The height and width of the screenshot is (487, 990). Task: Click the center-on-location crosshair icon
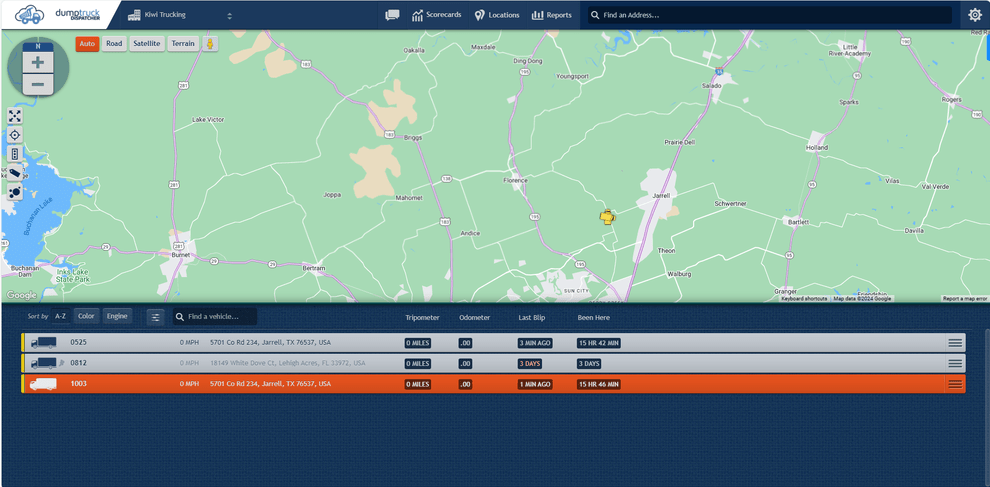tap(15, 135)
